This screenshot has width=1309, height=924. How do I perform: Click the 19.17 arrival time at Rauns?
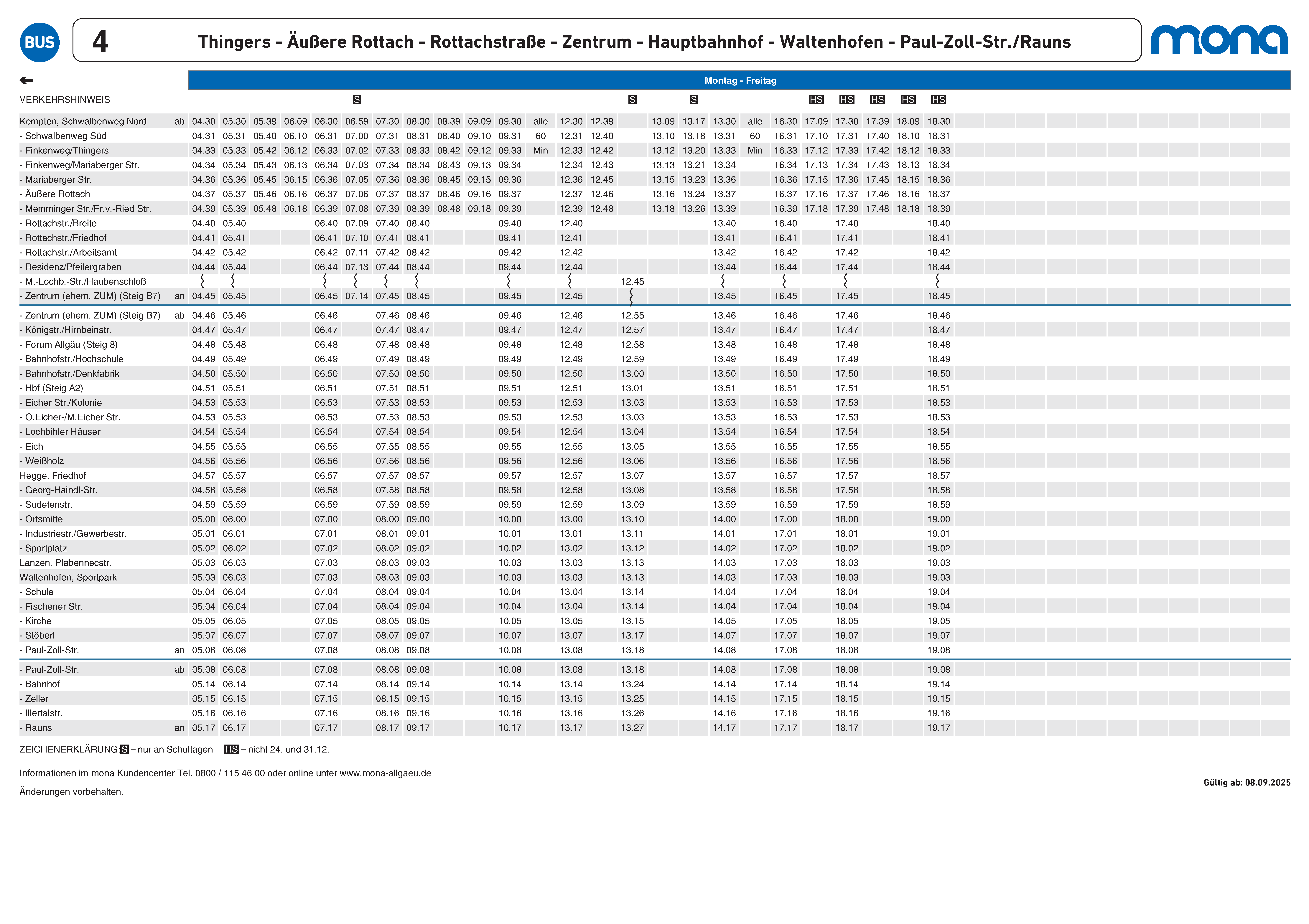[938, 728]
